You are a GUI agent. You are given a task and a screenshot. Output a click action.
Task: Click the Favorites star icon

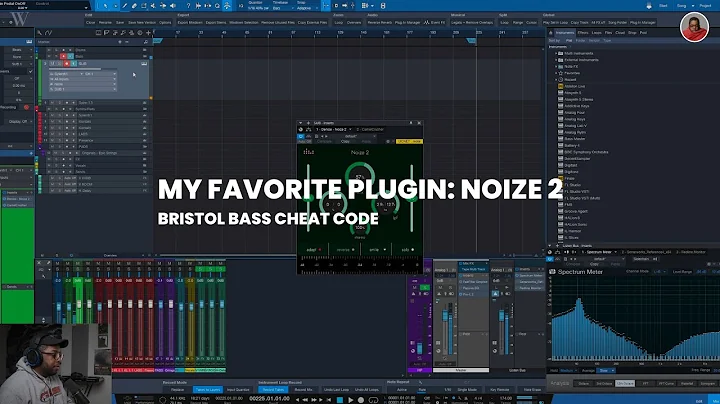560,73
